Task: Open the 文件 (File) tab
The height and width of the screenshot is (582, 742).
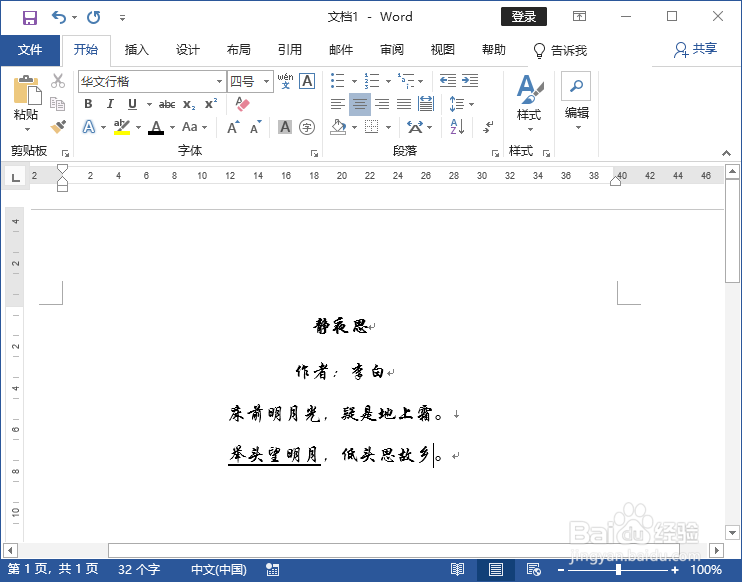Action: [30, 50]
